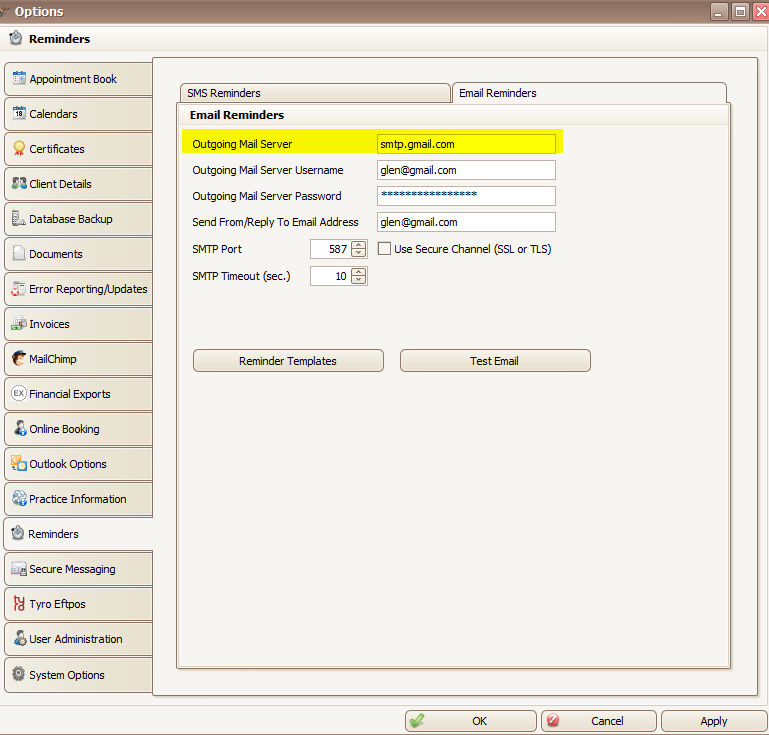Enable Use Secure Channel (SSL or TLS)
This screenshot has height=735, width=769.
384,249
